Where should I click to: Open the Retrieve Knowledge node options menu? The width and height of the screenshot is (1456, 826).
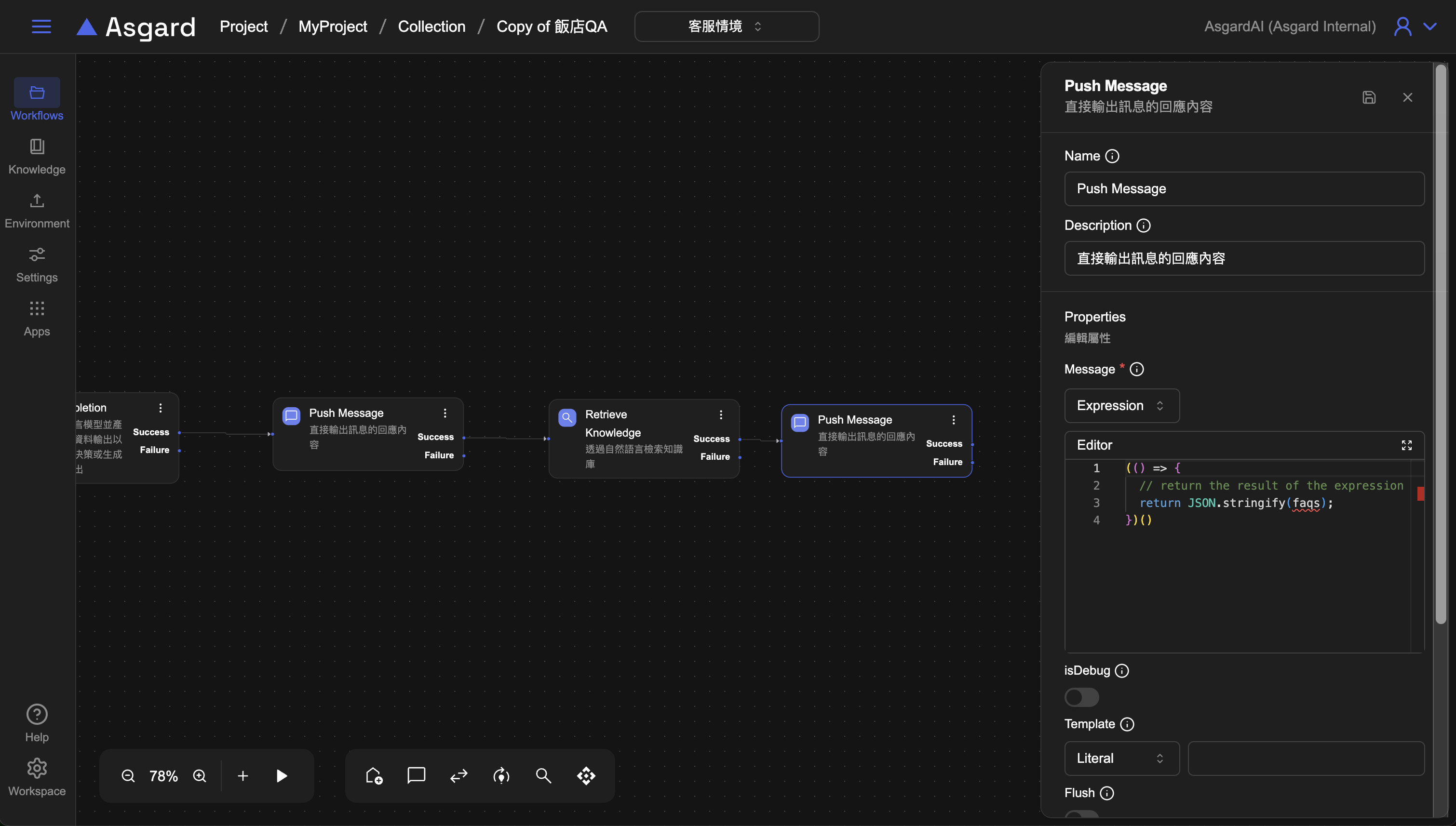pos(721,415)
